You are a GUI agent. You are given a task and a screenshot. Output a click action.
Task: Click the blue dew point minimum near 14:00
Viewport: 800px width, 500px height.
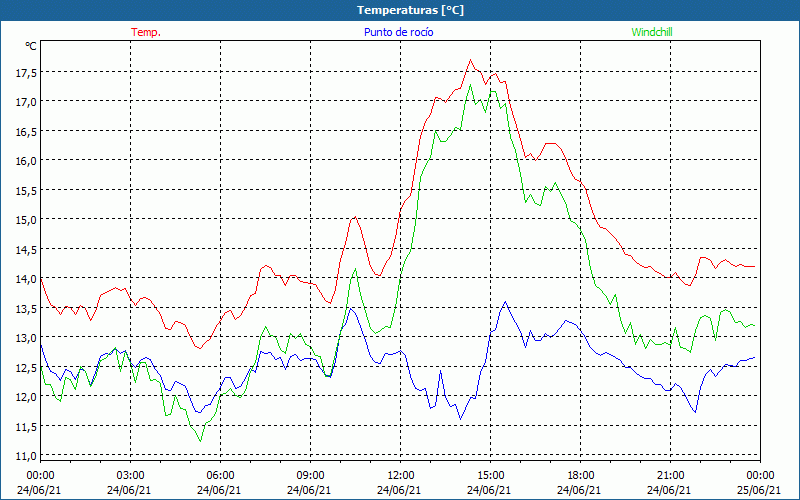click(x=460, y=419)
